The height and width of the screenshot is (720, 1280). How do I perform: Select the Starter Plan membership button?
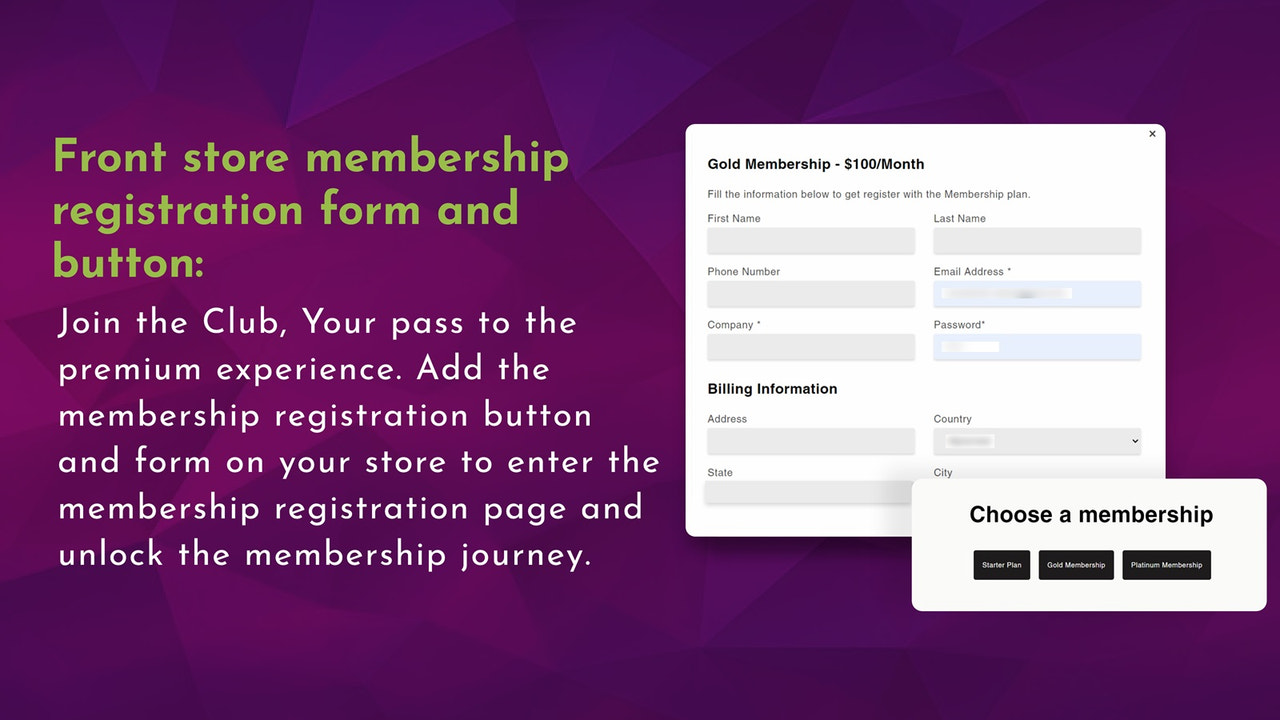click(x=1001, y=564)
